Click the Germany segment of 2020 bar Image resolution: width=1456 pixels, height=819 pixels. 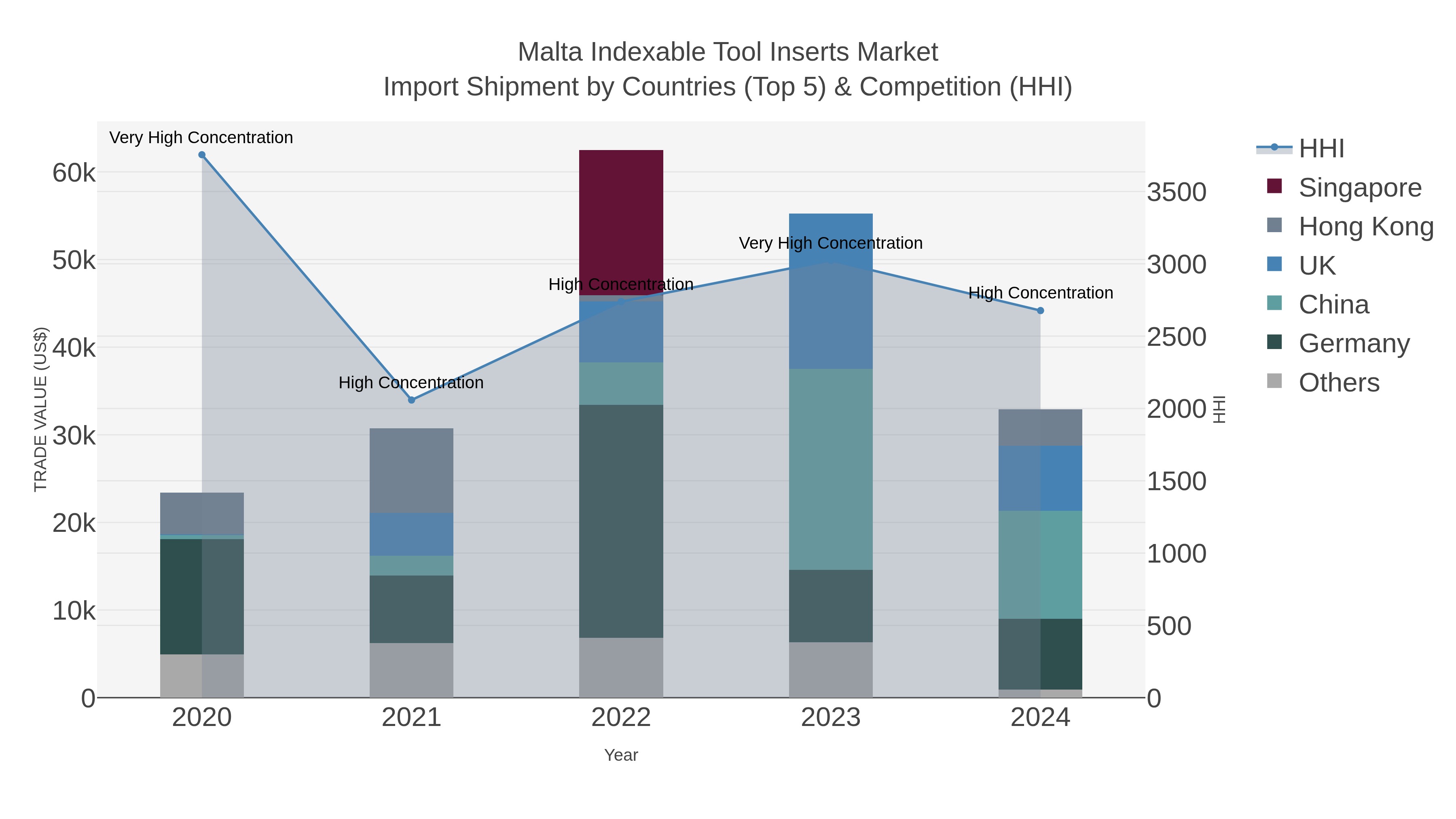(x=202, y=597)
